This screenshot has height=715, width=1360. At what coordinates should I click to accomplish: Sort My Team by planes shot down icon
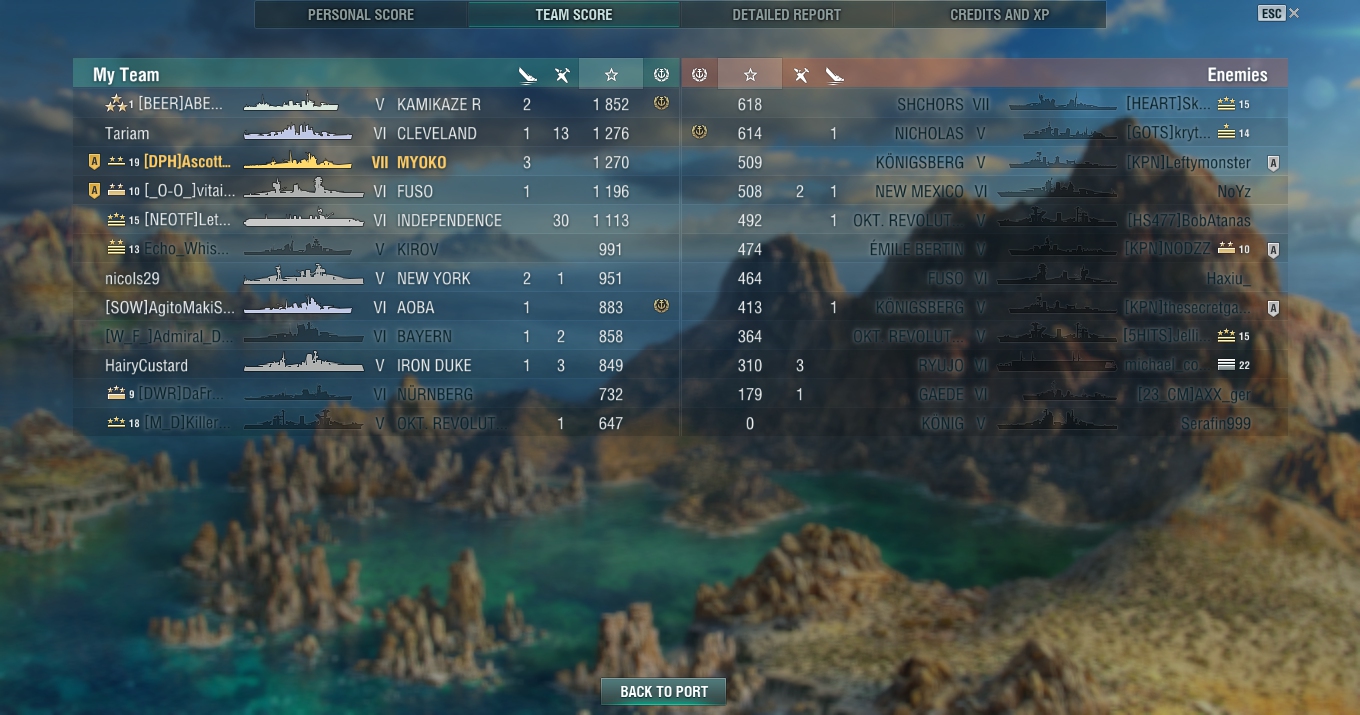tap(562, 75)
